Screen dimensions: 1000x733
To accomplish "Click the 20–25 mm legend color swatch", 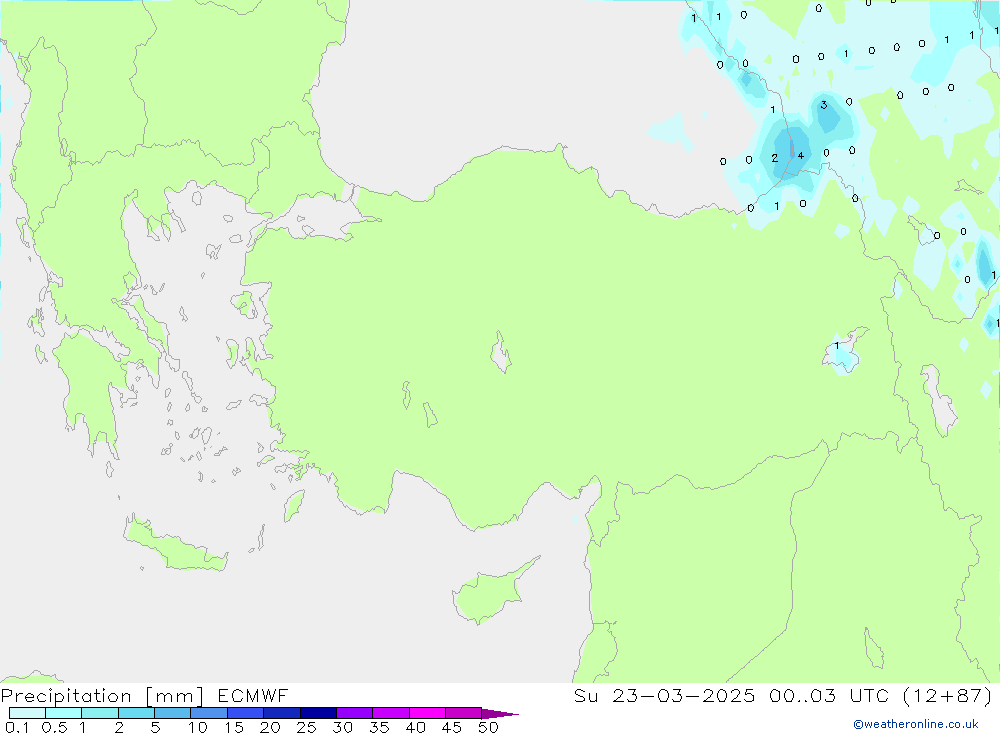I will [282, 713].
